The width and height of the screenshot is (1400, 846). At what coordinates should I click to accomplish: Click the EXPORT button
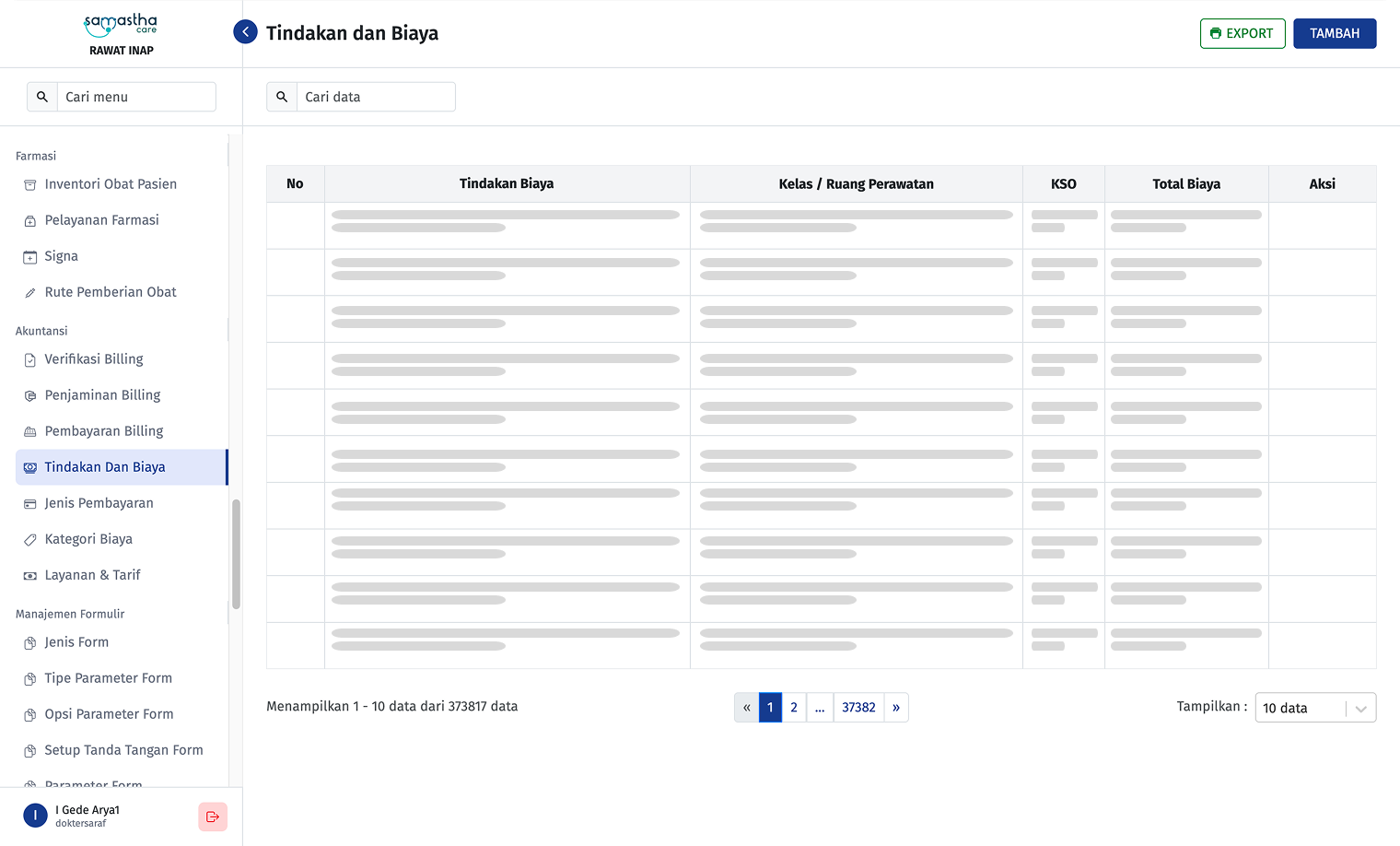point(1242,33)
